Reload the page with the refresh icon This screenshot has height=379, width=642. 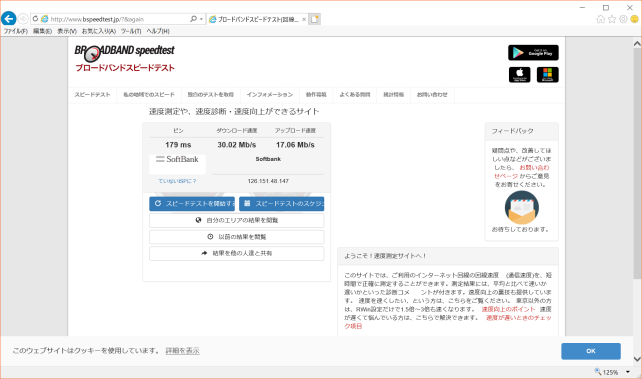pyautogui.click(x=36, y=19)
